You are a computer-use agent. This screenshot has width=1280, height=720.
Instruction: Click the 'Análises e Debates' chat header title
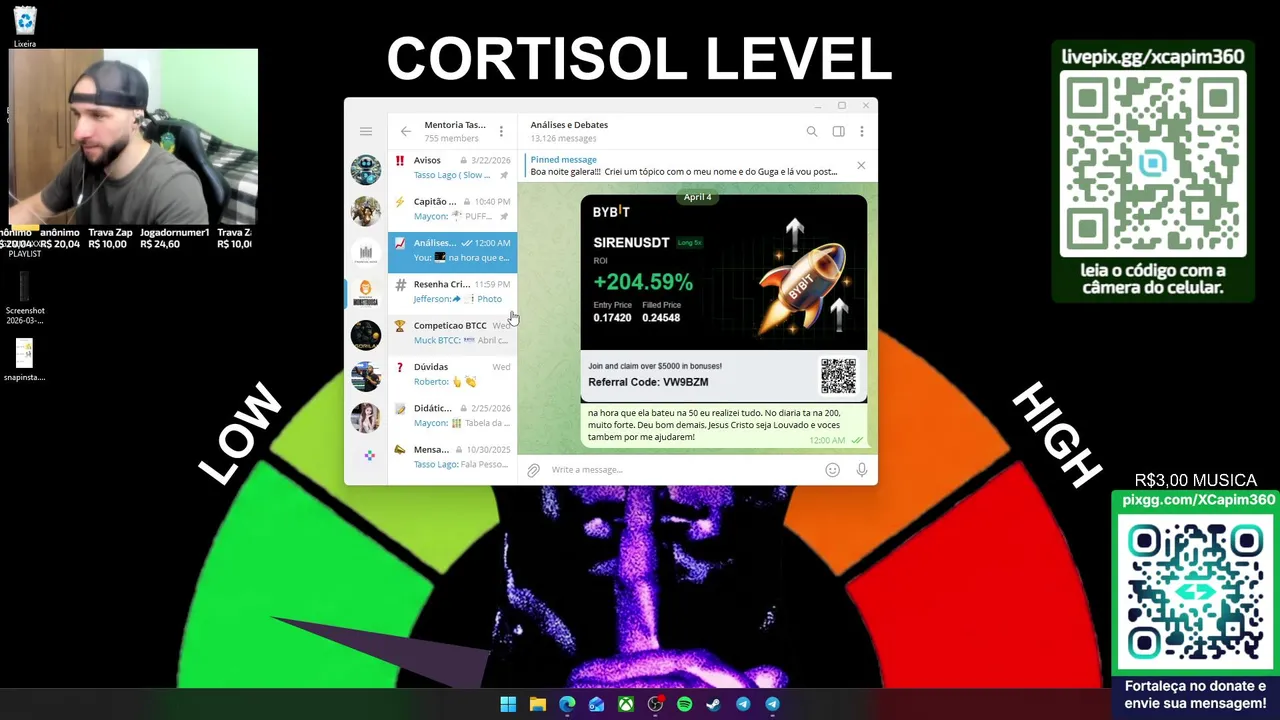[x=569, y=125]
